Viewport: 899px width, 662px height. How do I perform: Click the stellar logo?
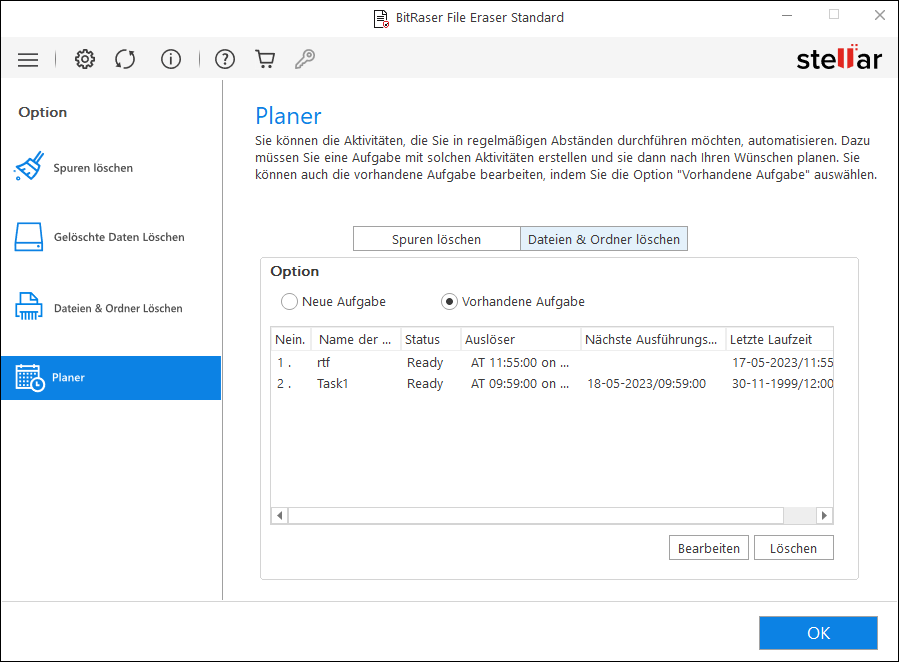[x=839, y=58]
